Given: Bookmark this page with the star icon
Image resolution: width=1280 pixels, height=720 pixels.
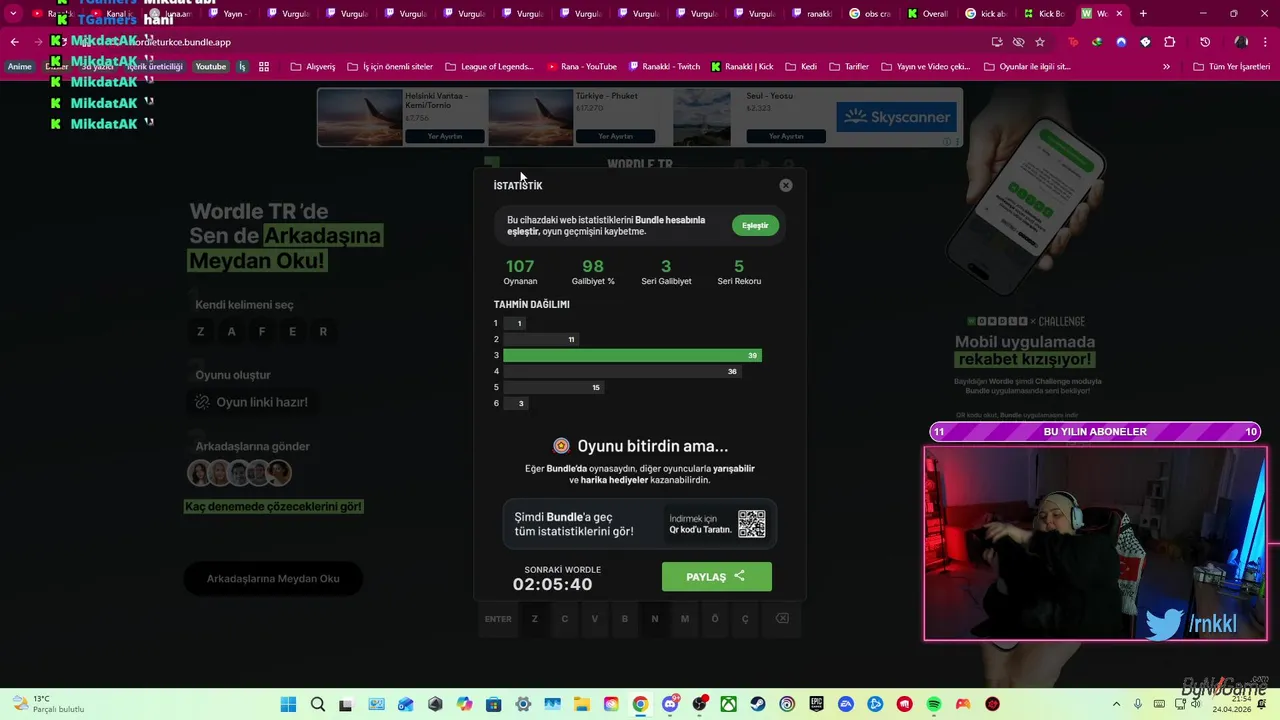Looking at the screenshot, I should click(1040, 42).
